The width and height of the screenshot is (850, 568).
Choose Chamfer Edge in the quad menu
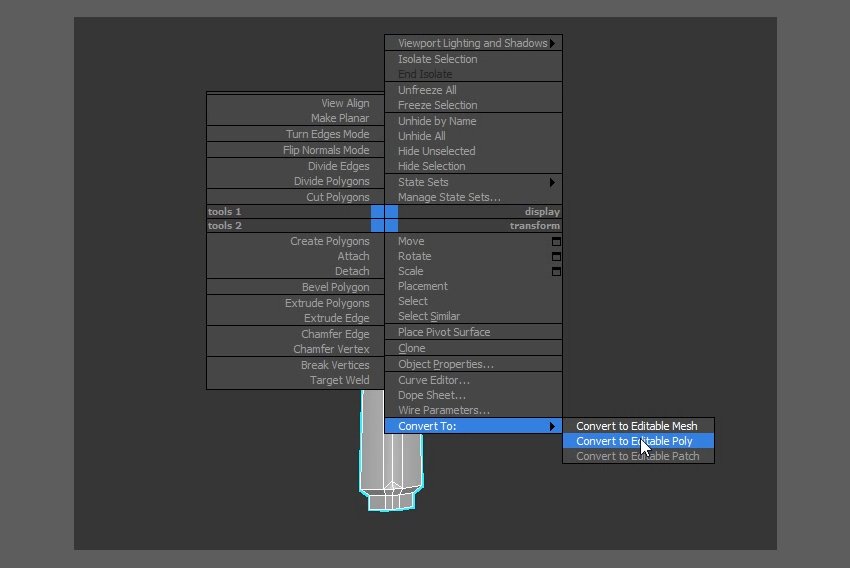pos(335,334)
